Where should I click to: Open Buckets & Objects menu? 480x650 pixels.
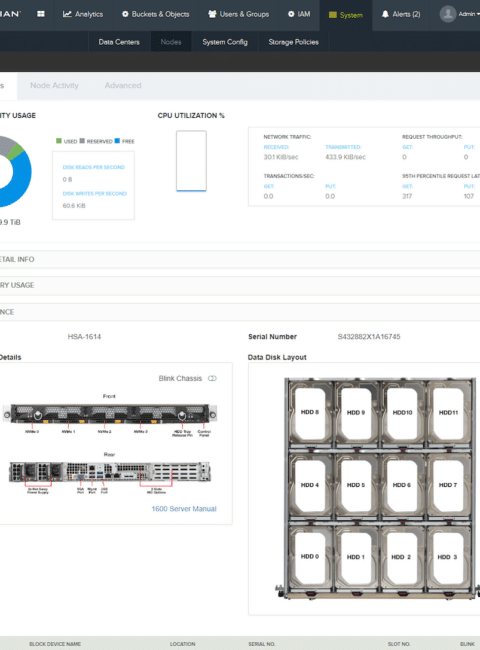point(155,14)
